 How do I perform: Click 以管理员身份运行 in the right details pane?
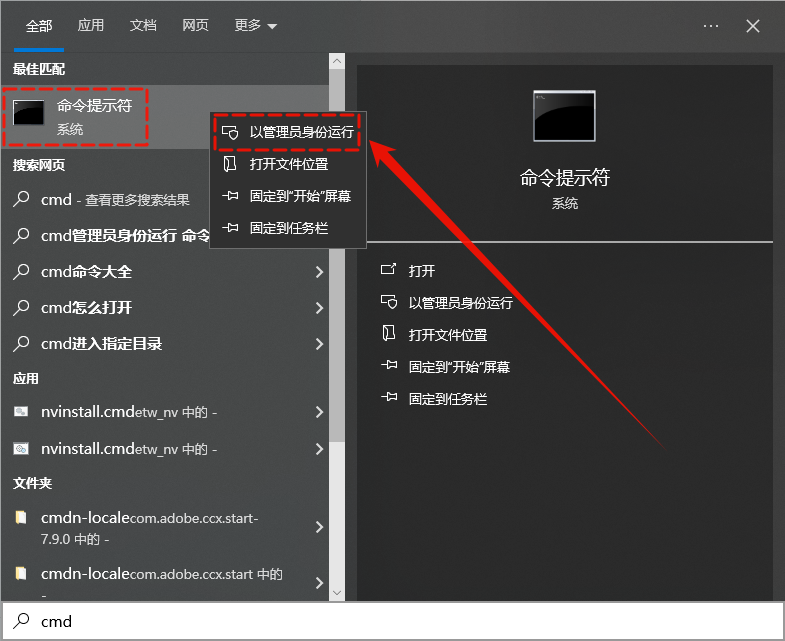coord(461,303)
